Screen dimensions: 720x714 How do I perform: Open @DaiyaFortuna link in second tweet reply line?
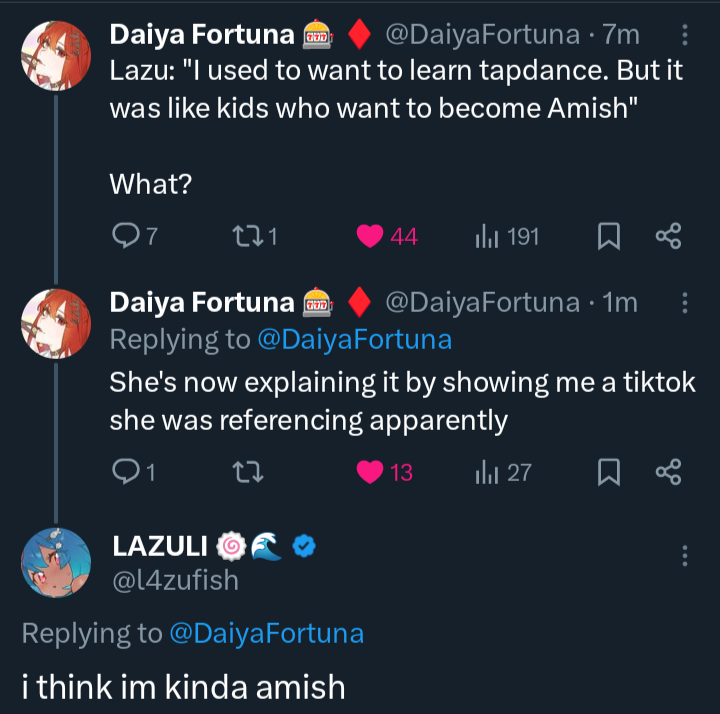pyautogui.click(x=354, y=339)
